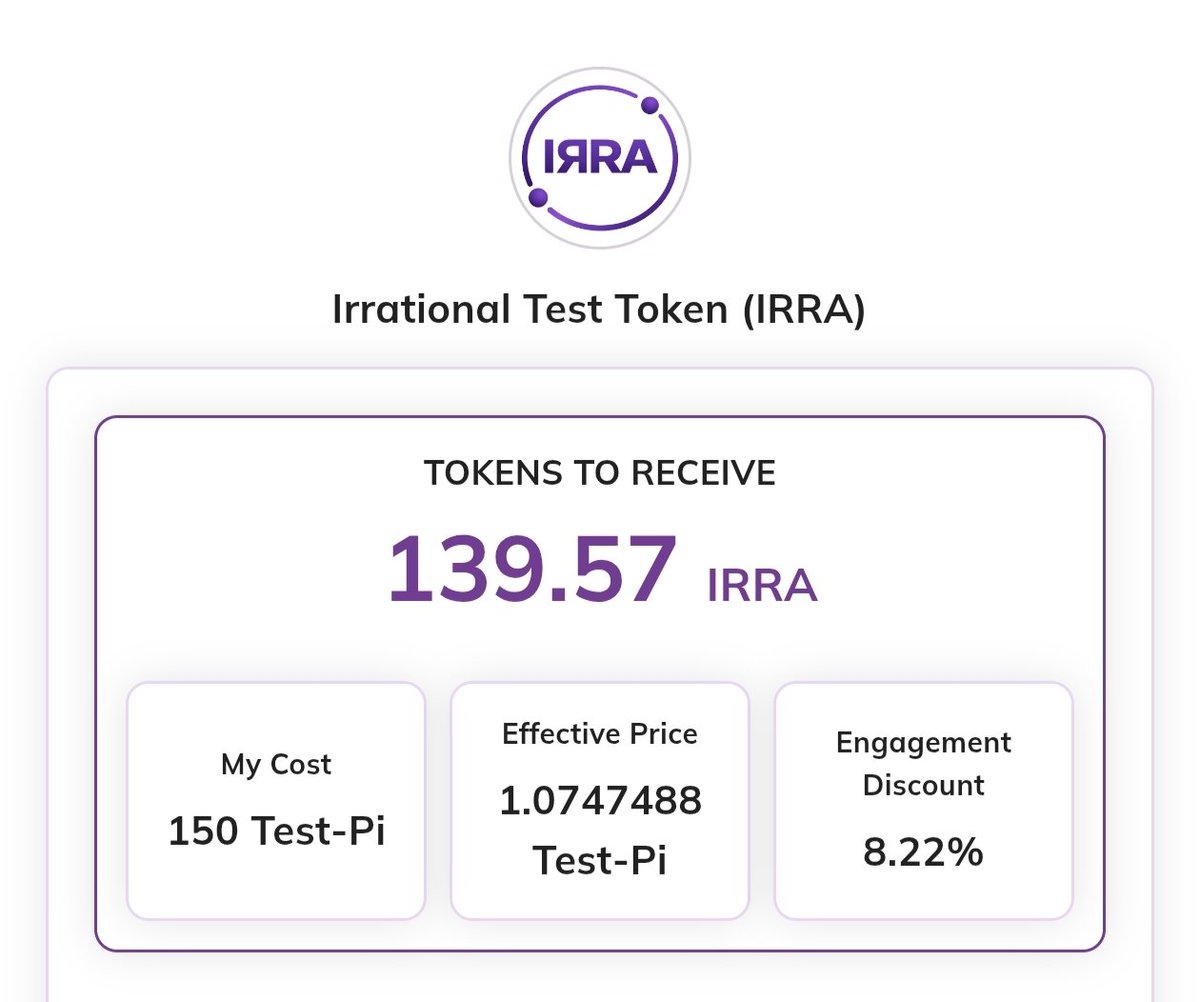Click the IRRA token logo

[x=600, y=158]
